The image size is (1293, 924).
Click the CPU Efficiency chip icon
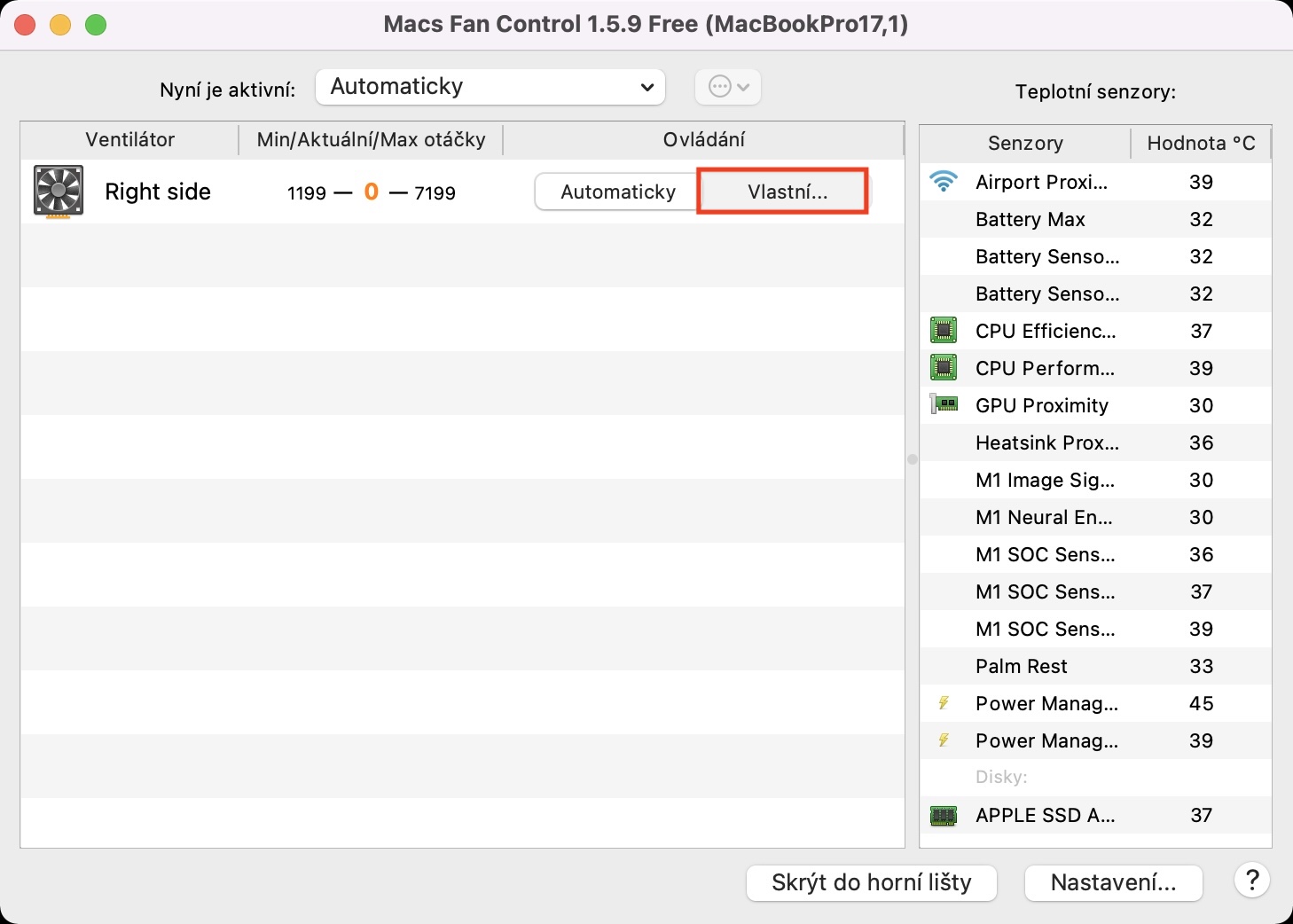tap(944, 331)
